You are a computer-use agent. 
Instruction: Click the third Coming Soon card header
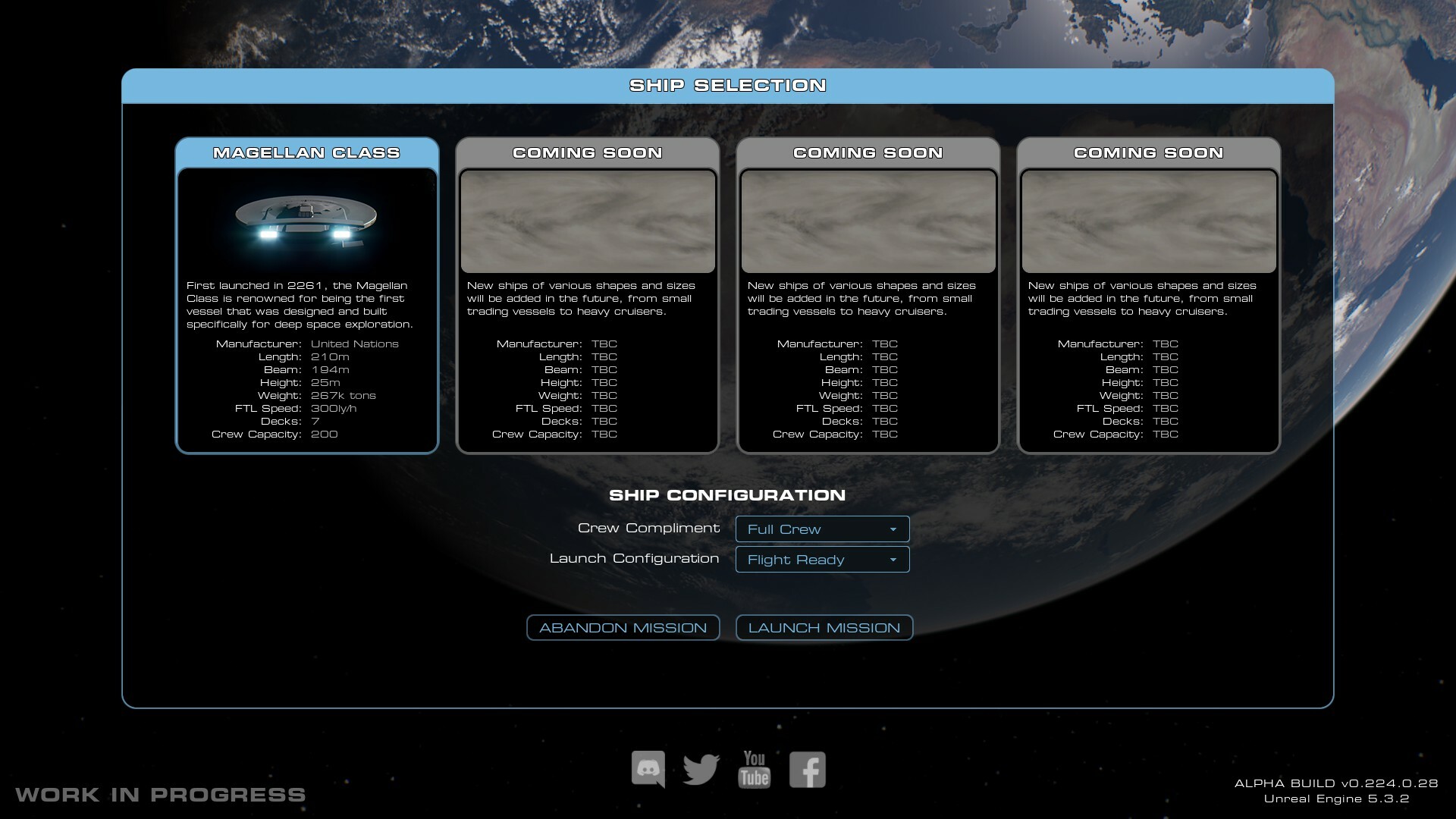[868, 152]
